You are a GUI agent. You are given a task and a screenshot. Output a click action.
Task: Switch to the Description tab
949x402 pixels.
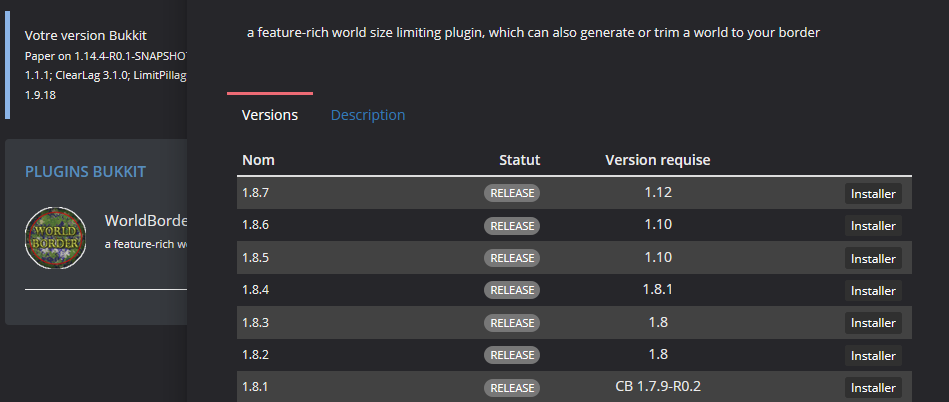pyautogui.click(x=368, y=115)
